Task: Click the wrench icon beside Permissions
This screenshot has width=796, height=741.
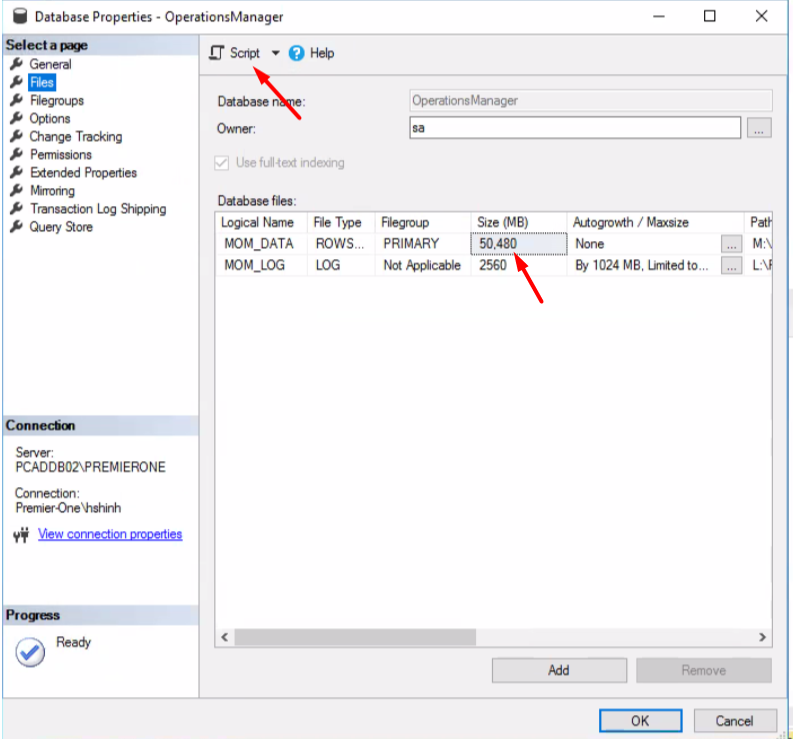Action: click(x=17, y=154)
